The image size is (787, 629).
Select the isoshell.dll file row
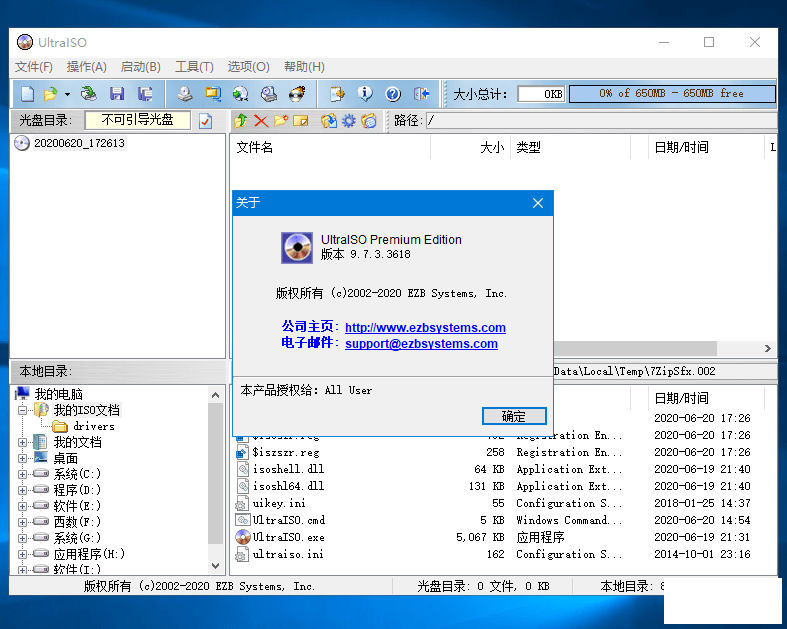coord(503,469)
